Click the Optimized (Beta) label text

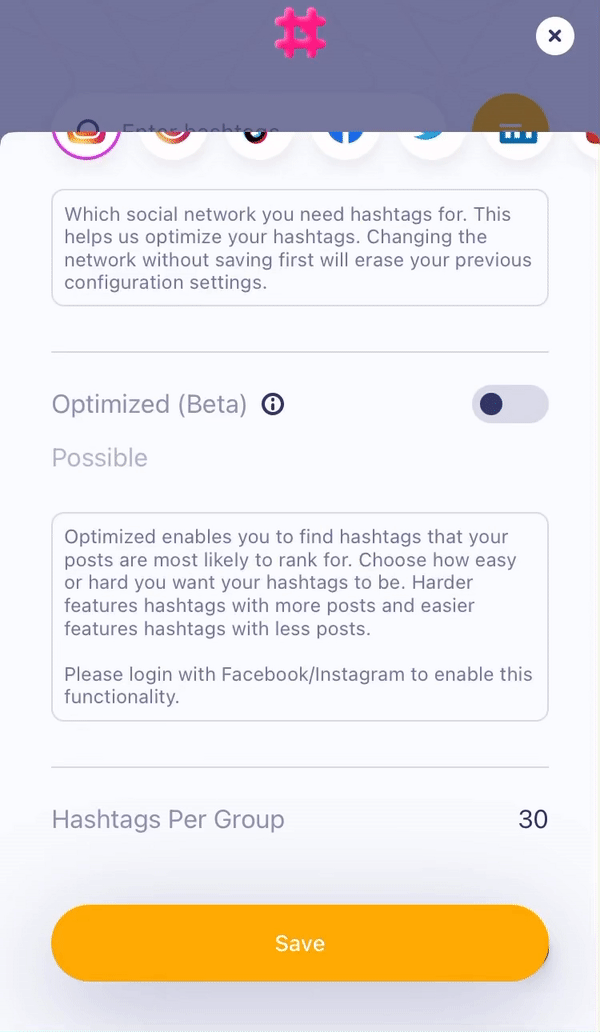pos(150,404)
